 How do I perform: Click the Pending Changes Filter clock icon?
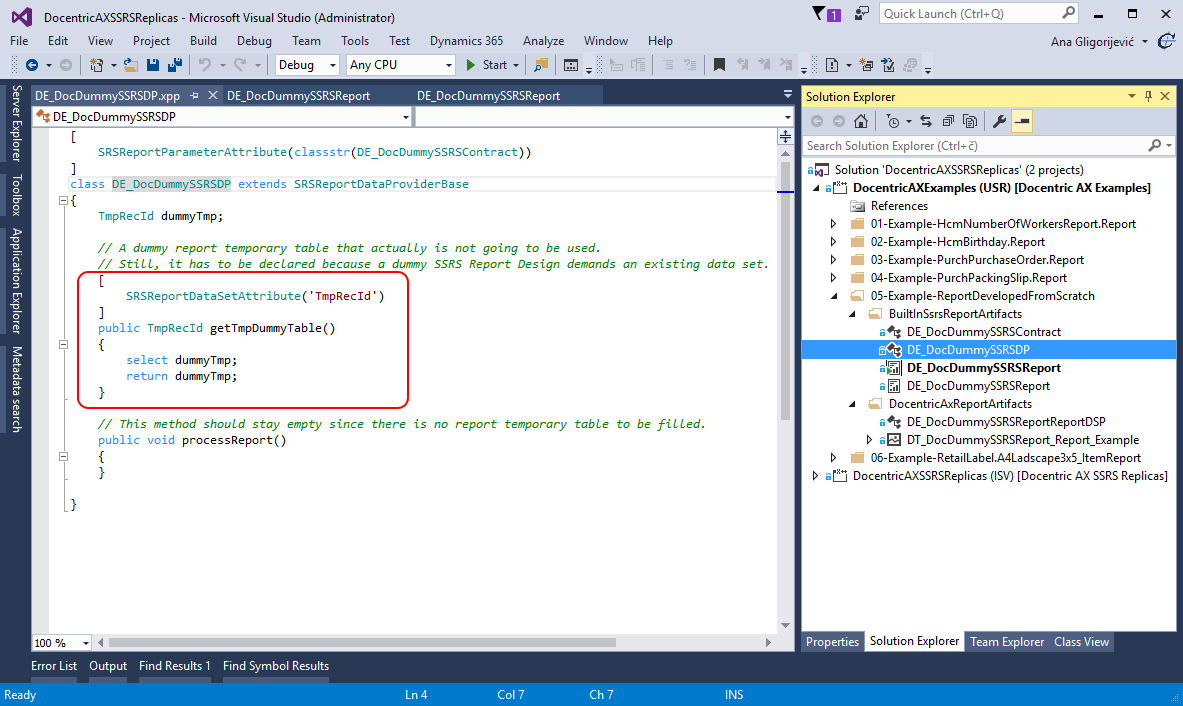pyautogui.click(x=893, y=121)
